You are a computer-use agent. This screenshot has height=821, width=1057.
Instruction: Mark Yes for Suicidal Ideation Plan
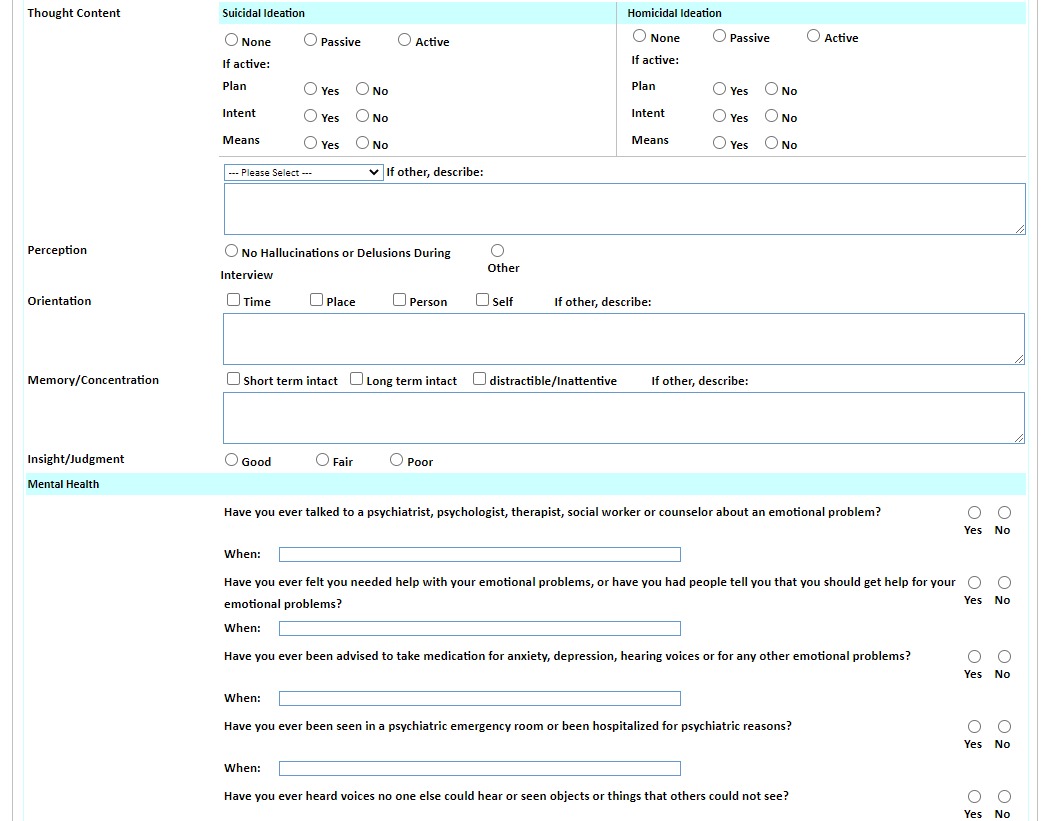(311, 89)
